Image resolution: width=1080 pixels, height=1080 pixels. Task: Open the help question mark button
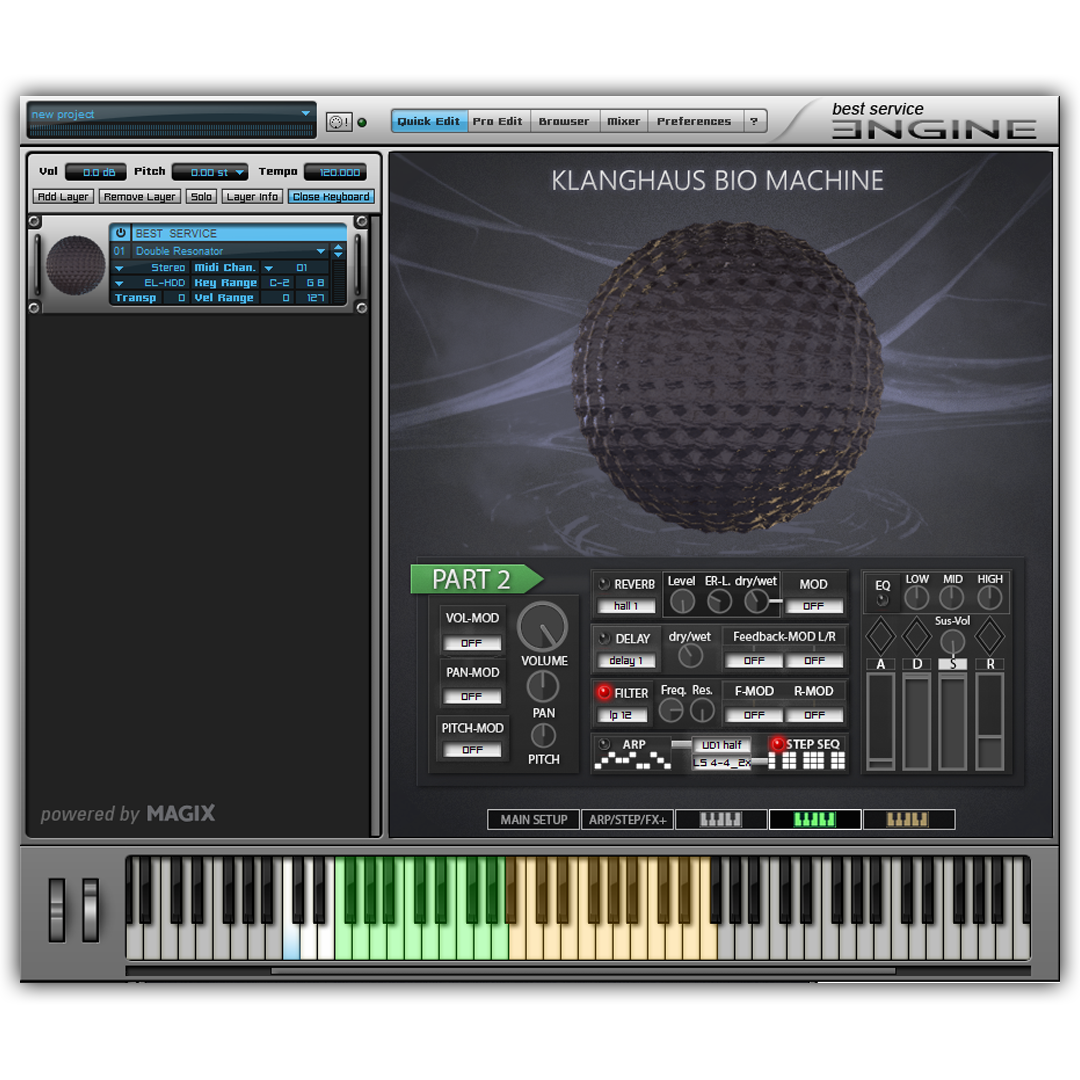click(755, 121)
